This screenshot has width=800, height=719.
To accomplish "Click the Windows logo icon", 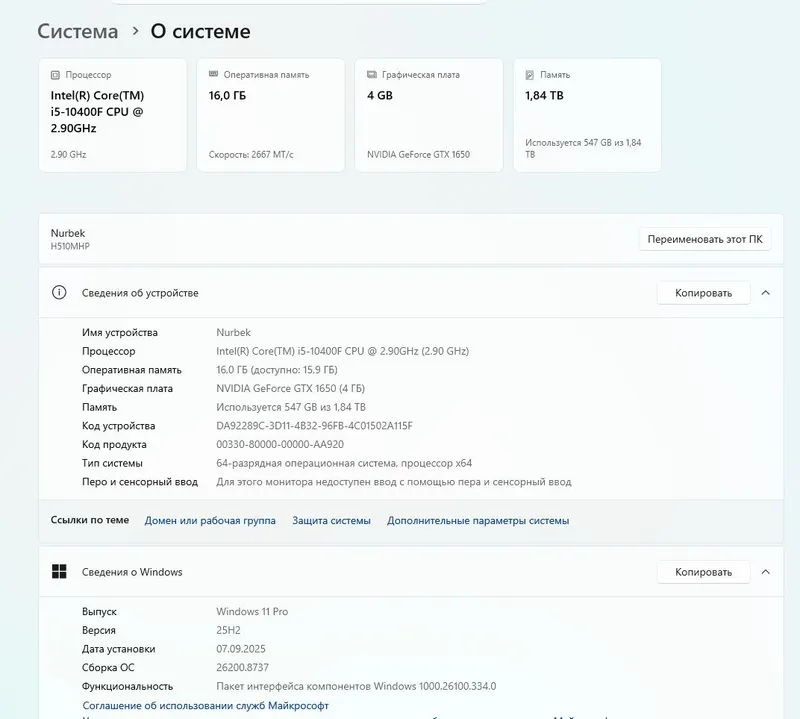I will click(x=59, y=572).
